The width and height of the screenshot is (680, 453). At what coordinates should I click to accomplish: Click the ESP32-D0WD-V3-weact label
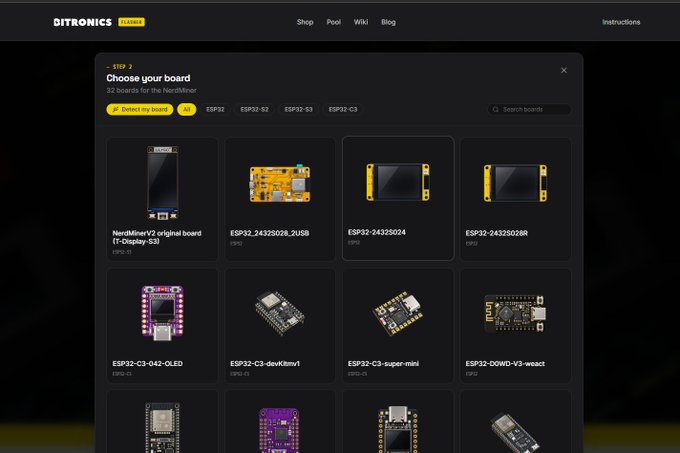(505, 364)
